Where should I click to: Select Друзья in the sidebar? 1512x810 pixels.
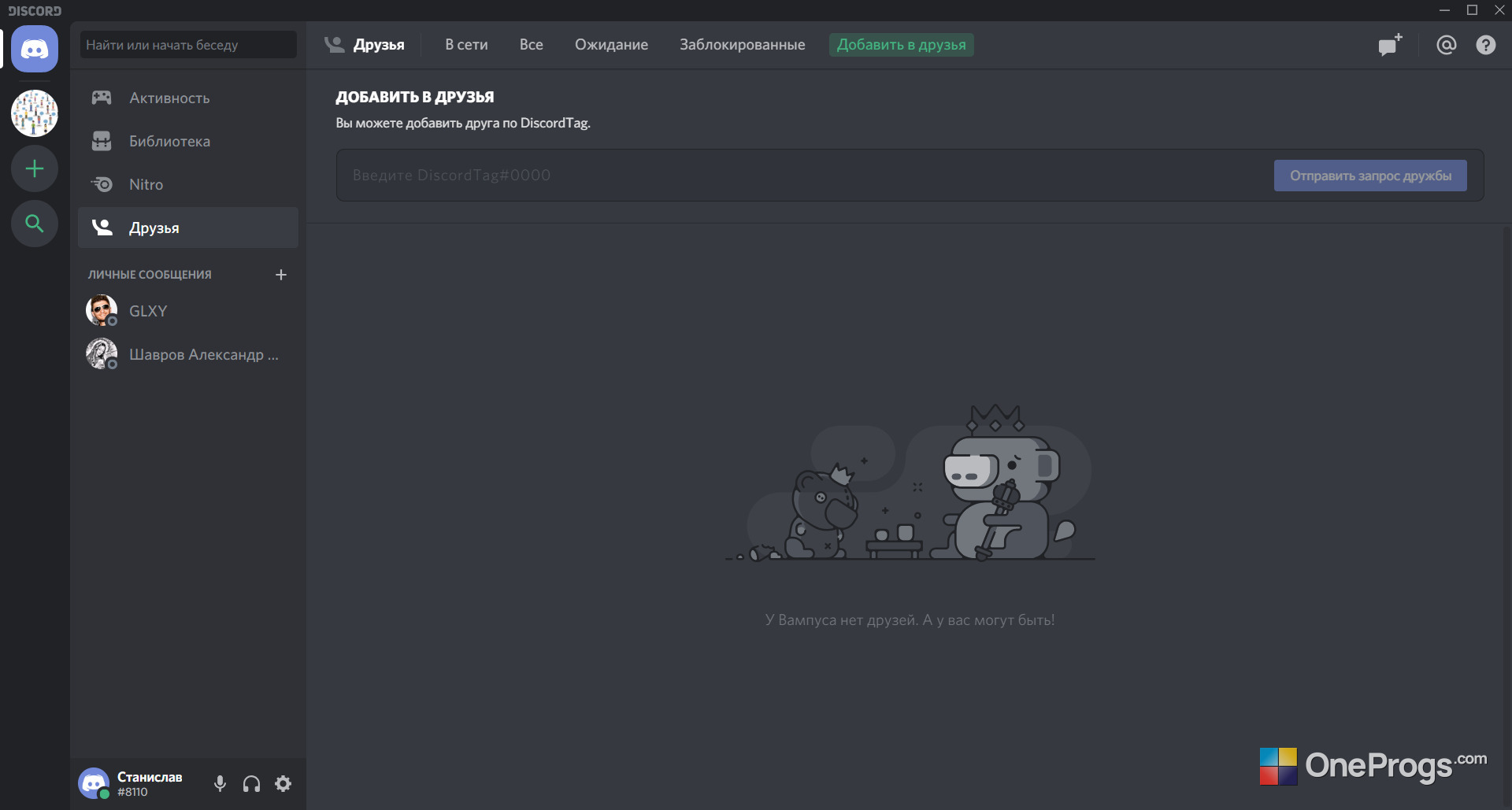click(x=188, y=228)
